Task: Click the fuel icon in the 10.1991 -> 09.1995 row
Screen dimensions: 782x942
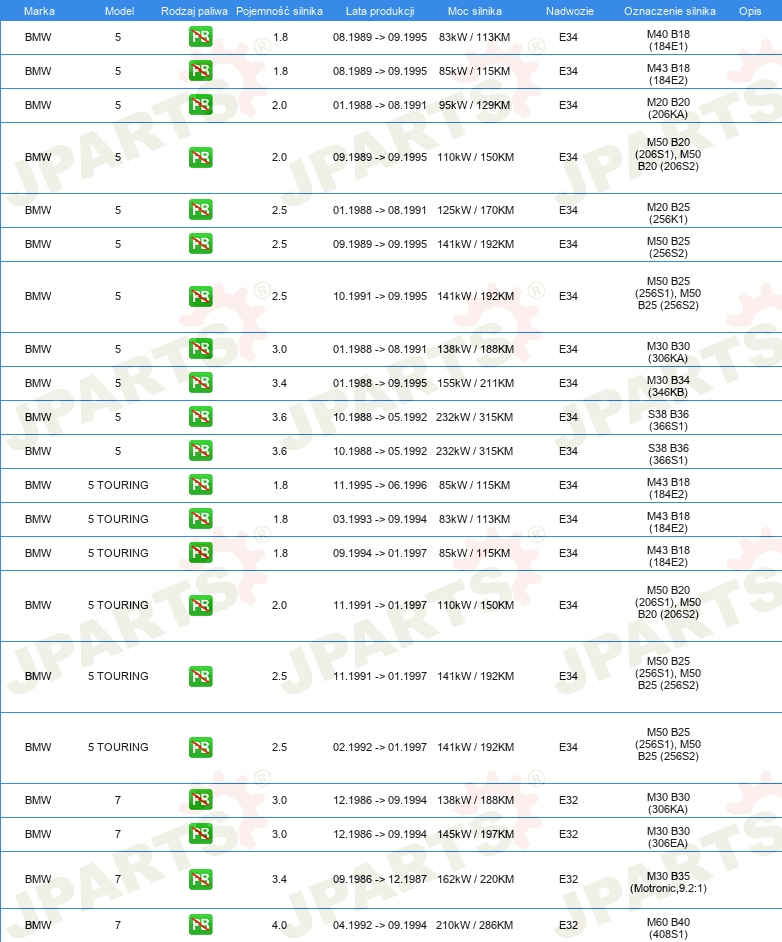Action: (201, 296)
